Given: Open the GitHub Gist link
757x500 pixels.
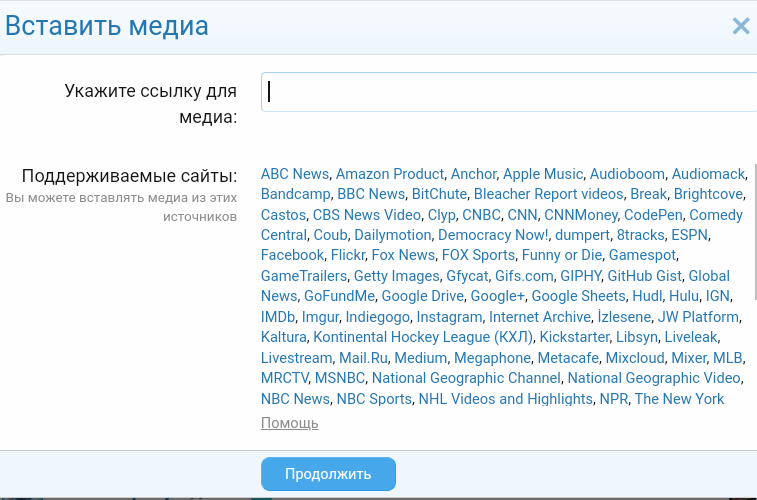Looking at the screenshot, I should coord(644,276).
